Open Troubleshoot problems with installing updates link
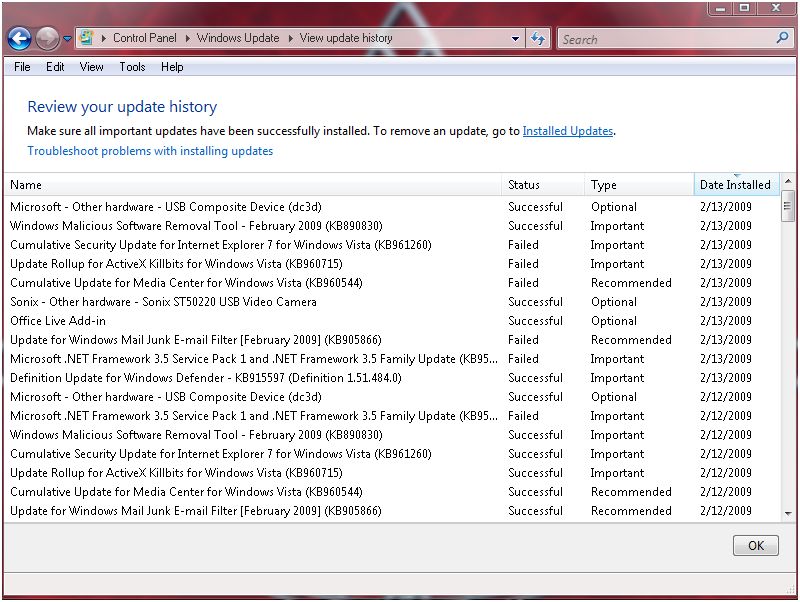 tap(150, 151)
